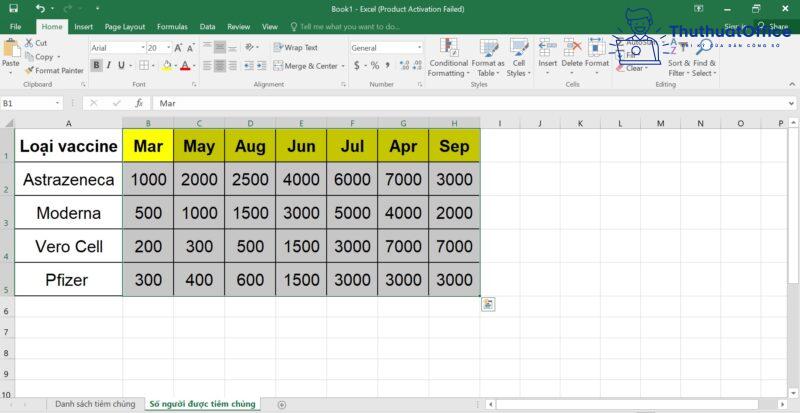Click the Sort & Filter button
Image resolution: width=800 pixels, height=413 pixels.
679,58
